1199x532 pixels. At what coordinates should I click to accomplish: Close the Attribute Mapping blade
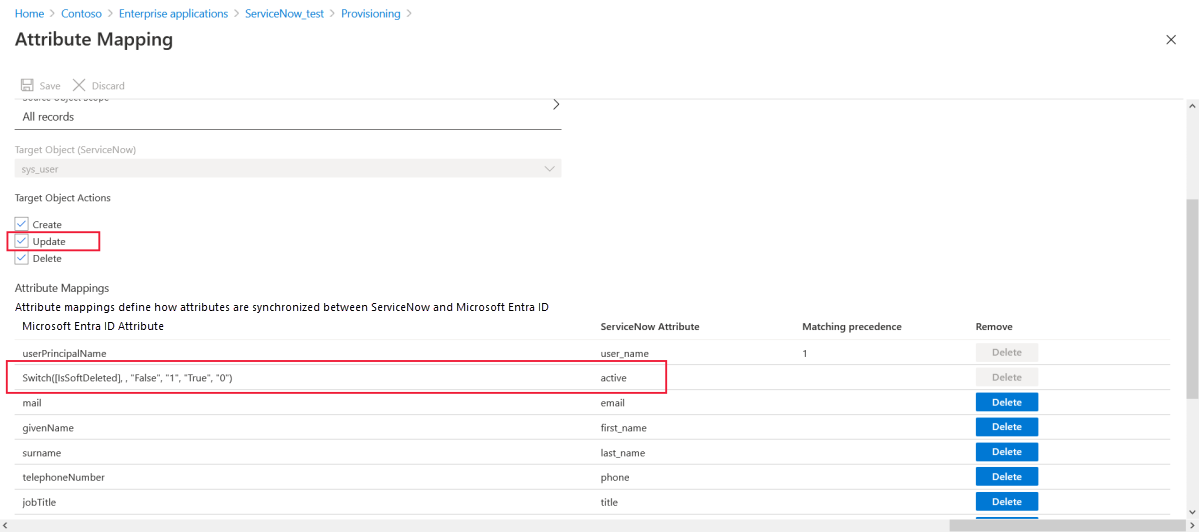(1171, 39)
